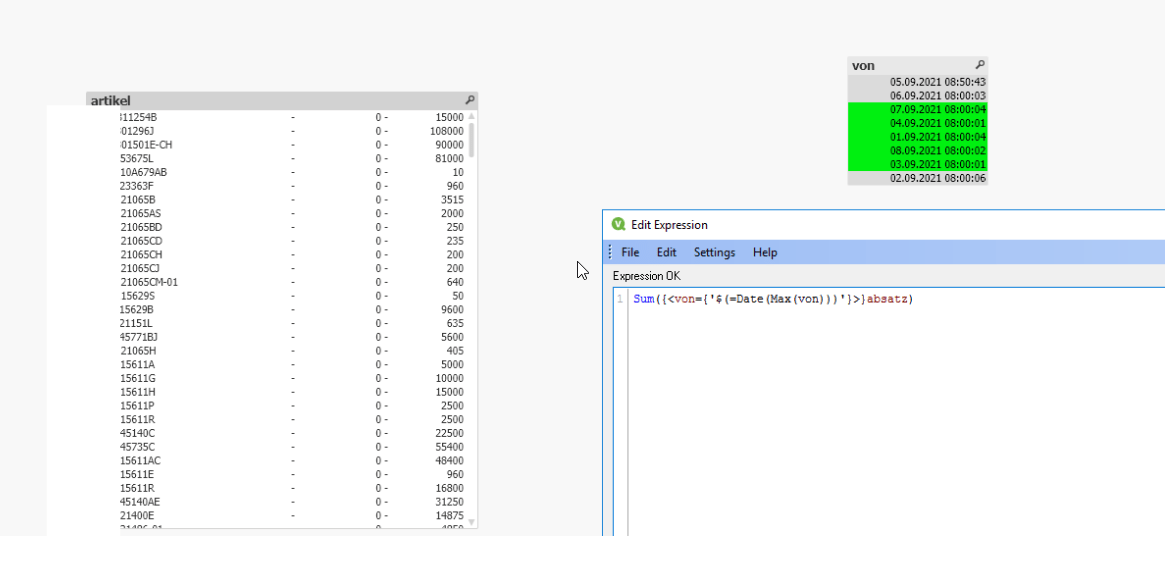Click the value 31250 in artikel list
This screenshot has height=561, width=1165.
tap(449, 502)
